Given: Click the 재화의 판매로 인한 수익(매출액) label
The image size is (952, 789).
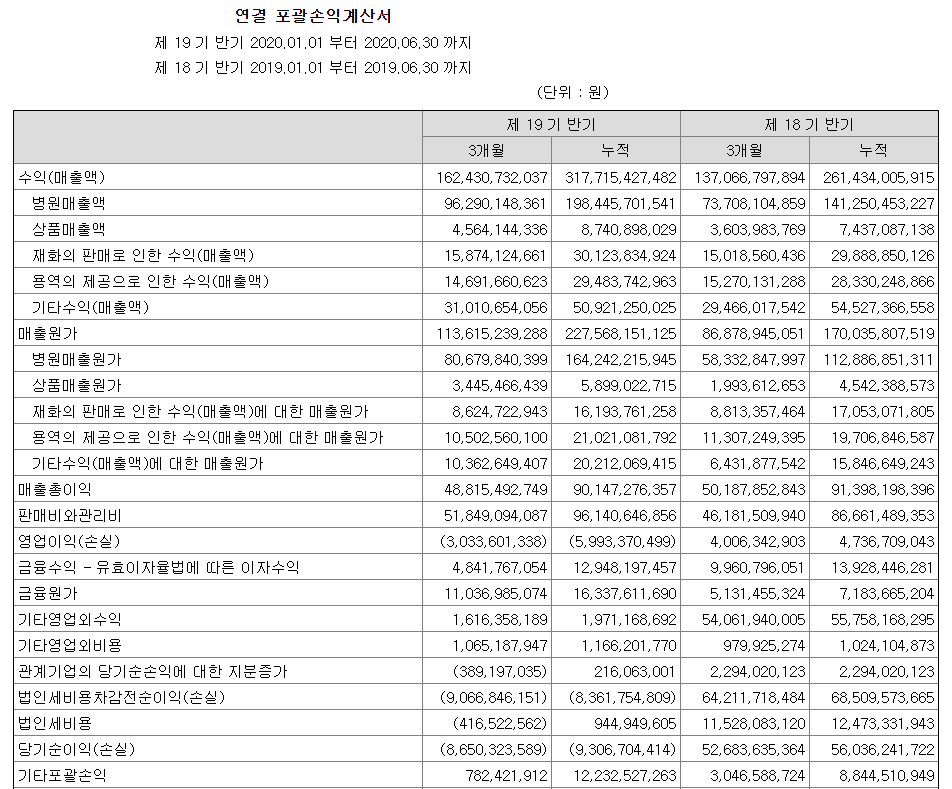Looking at the screenshot, I should 143,256.
